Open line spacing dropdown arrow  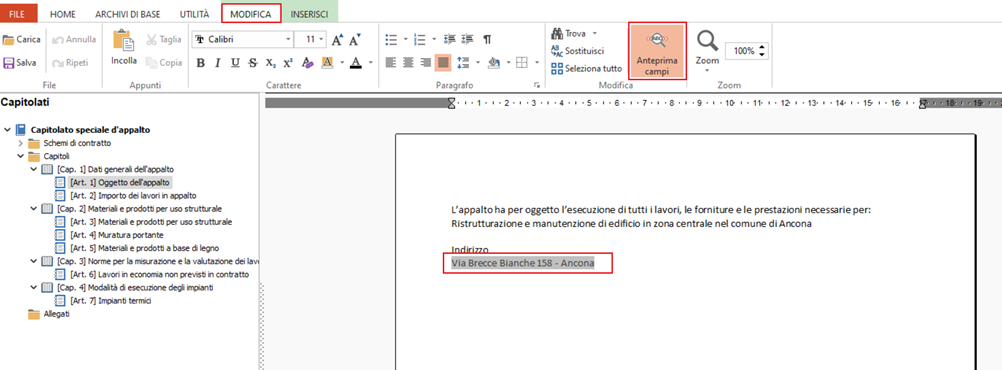[x=477, y=63]
